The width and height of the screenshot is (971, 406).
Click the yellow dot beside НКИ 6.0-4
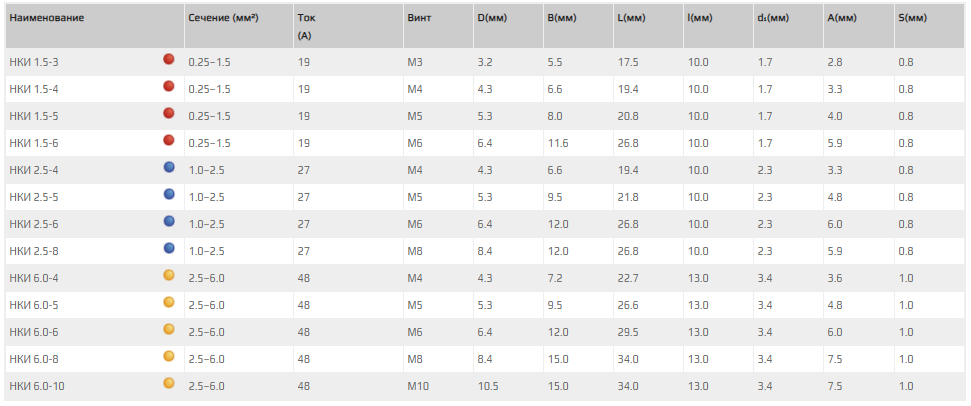coord(169,276)
